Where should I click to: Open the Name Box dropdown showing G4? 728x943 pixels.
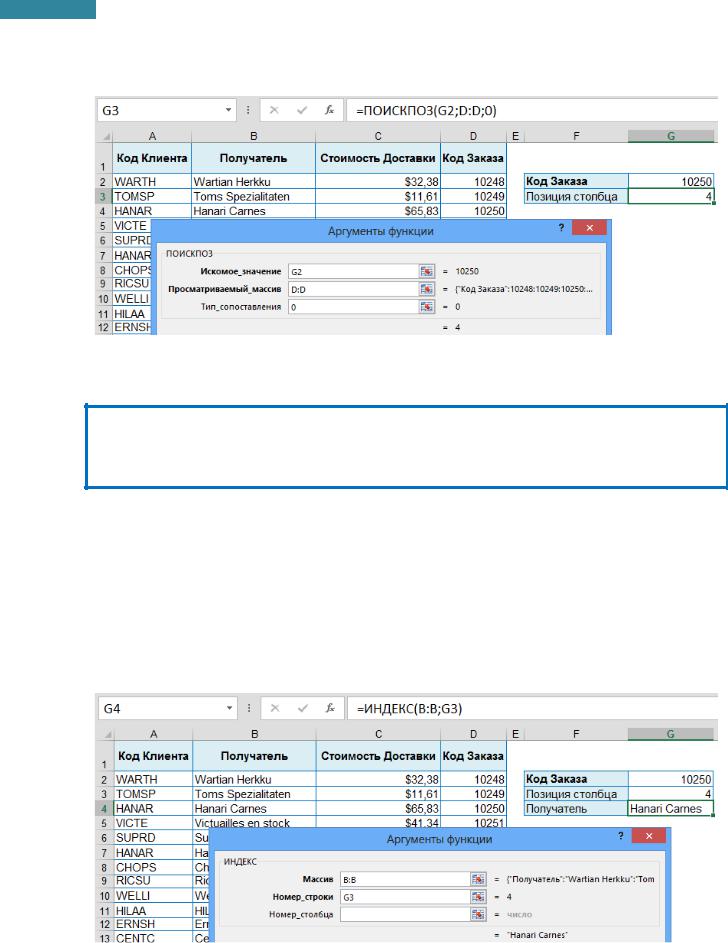click(229, 708)
